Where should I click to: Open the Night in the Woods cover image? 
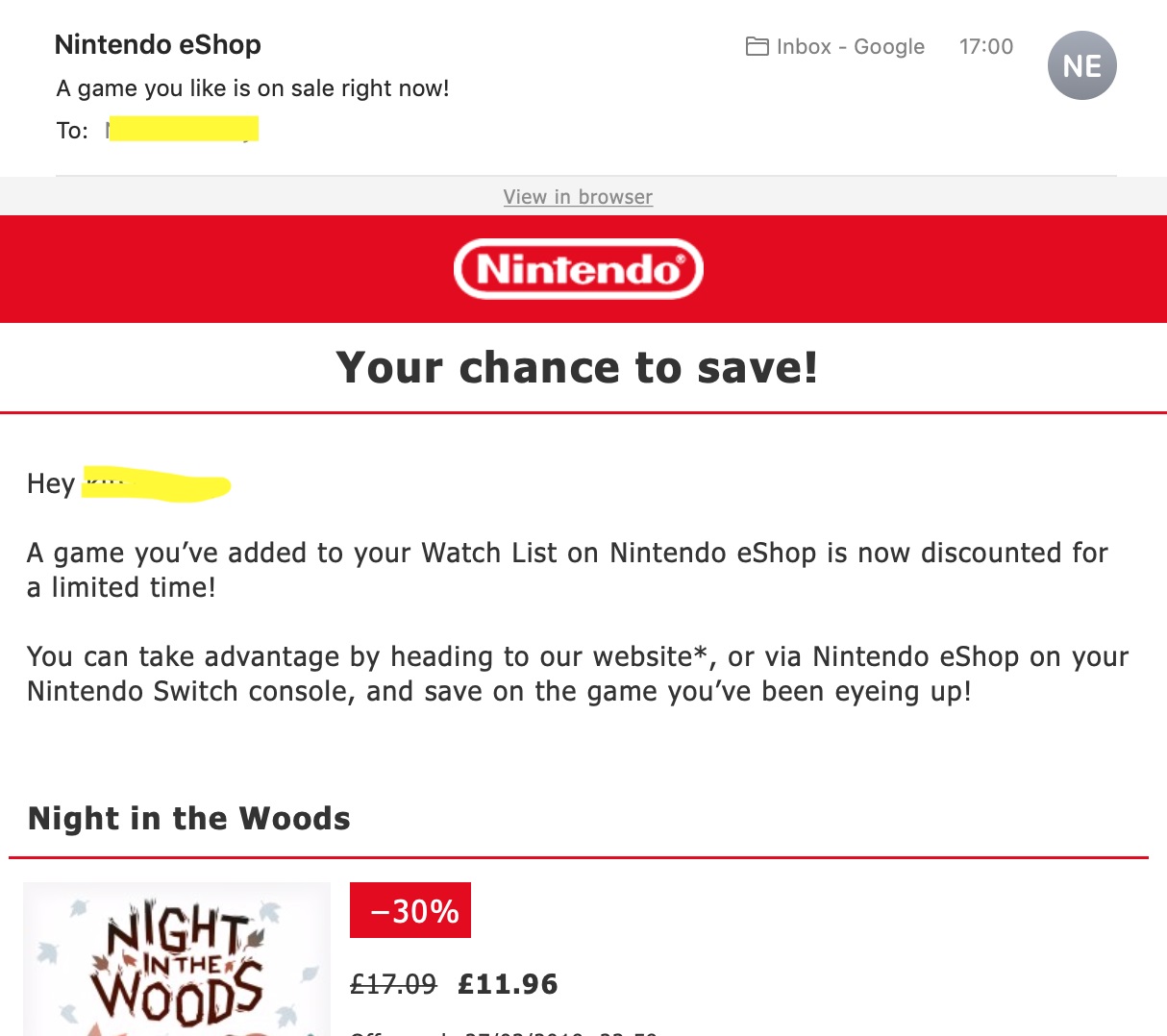pyautogui.click(x=177, y=959)
